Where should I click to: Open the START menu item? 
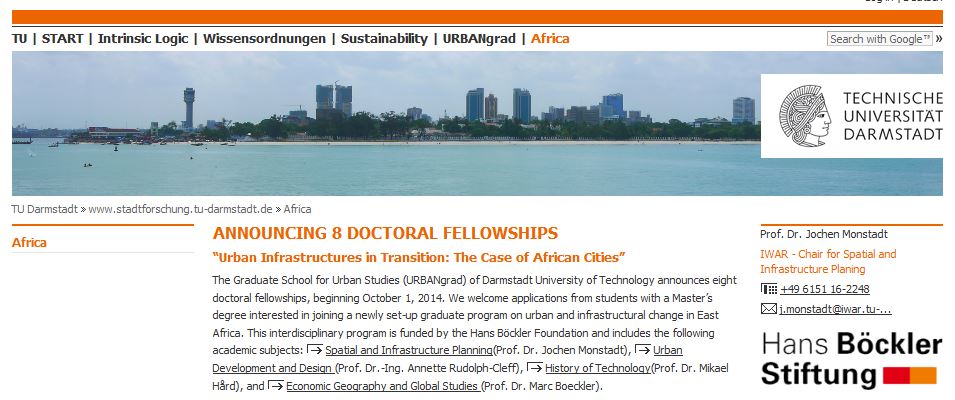pos(62,39)
